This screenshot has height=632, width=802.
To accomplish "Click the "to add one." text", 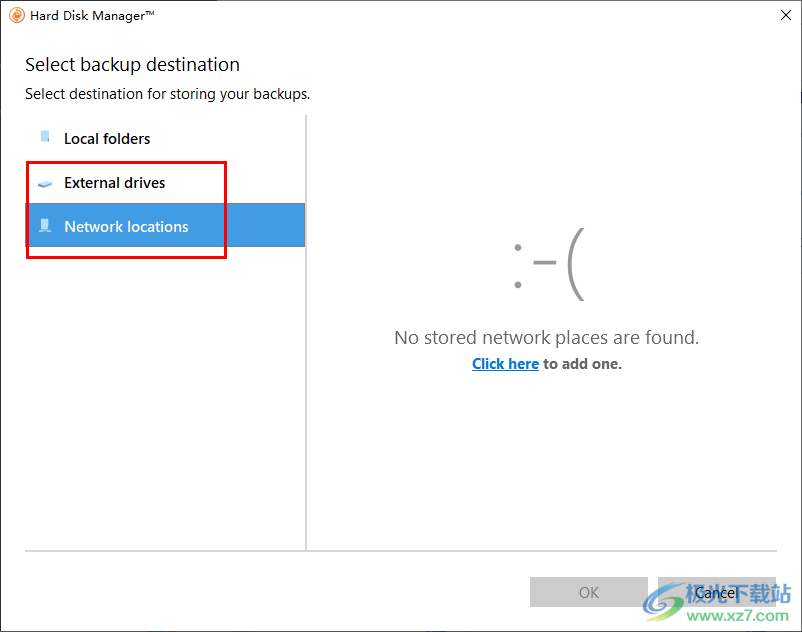I will [x=582, y=364].
